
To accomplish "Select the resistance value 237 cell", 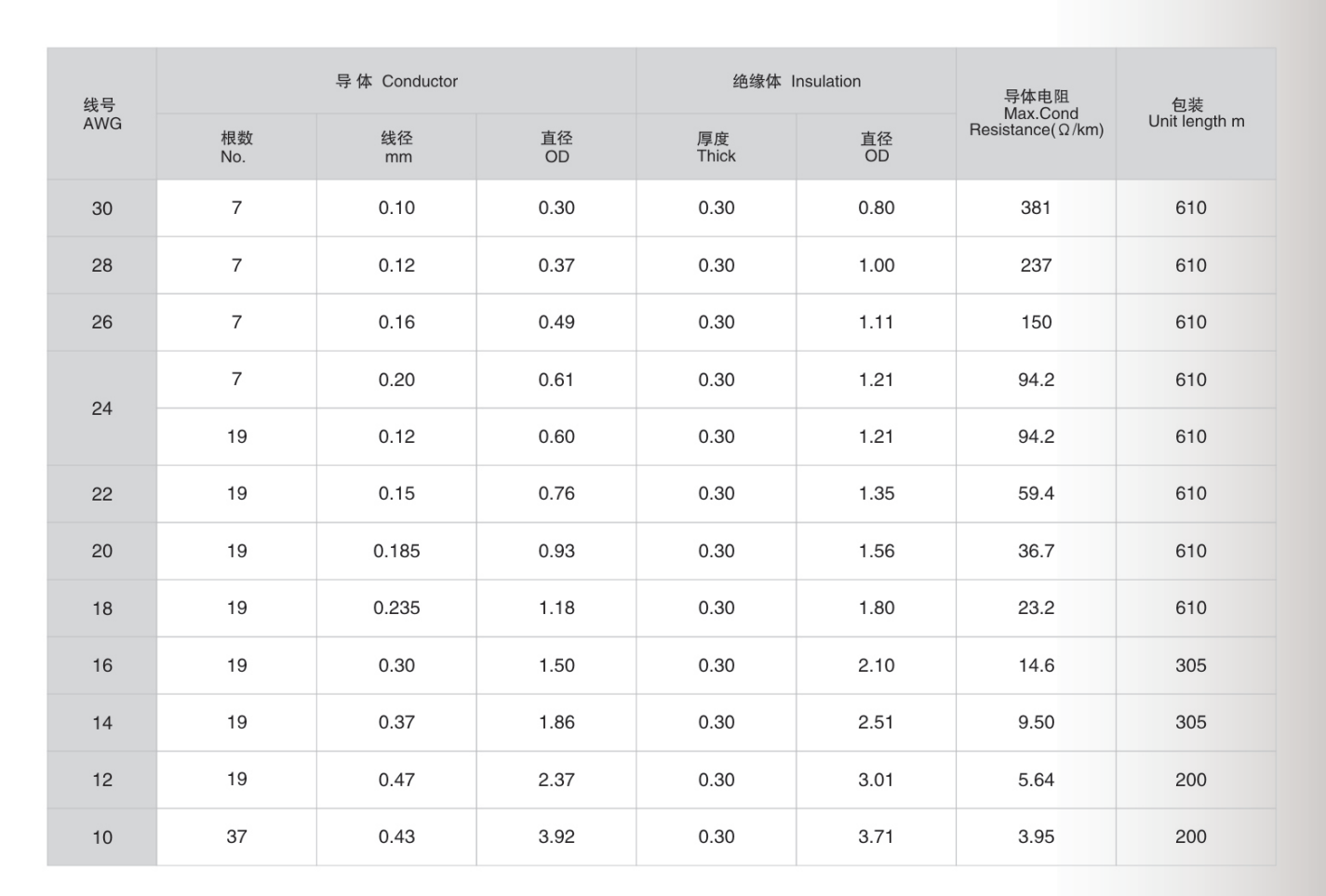I will click(x=1036, y=266).
